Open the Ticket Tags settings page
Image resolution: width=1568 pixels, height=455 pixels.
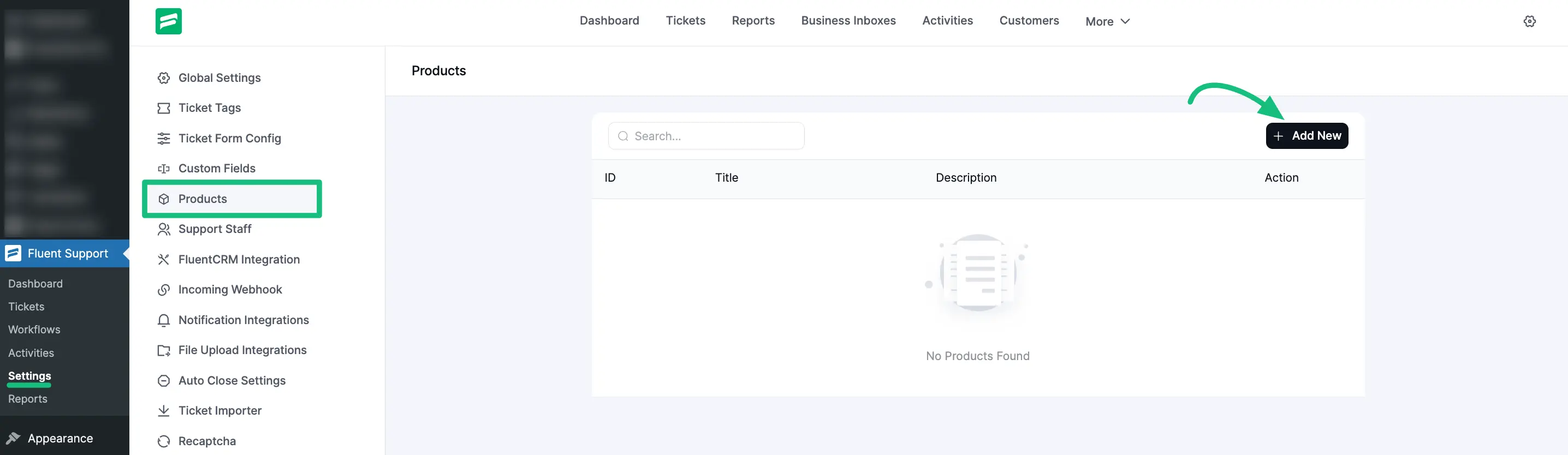pyautogui.click(x=210, y=108)
